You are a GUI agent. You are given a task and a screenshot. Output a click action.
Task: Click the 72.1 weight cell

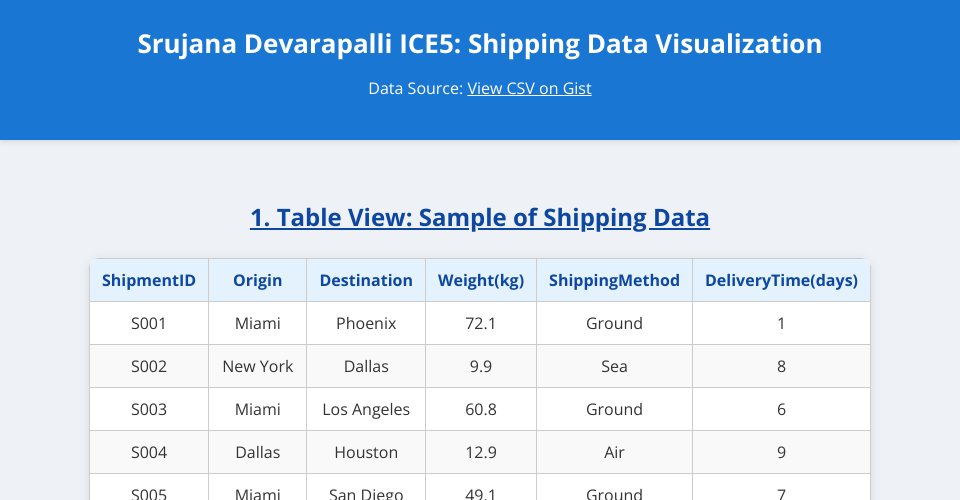tap(481, 323)
